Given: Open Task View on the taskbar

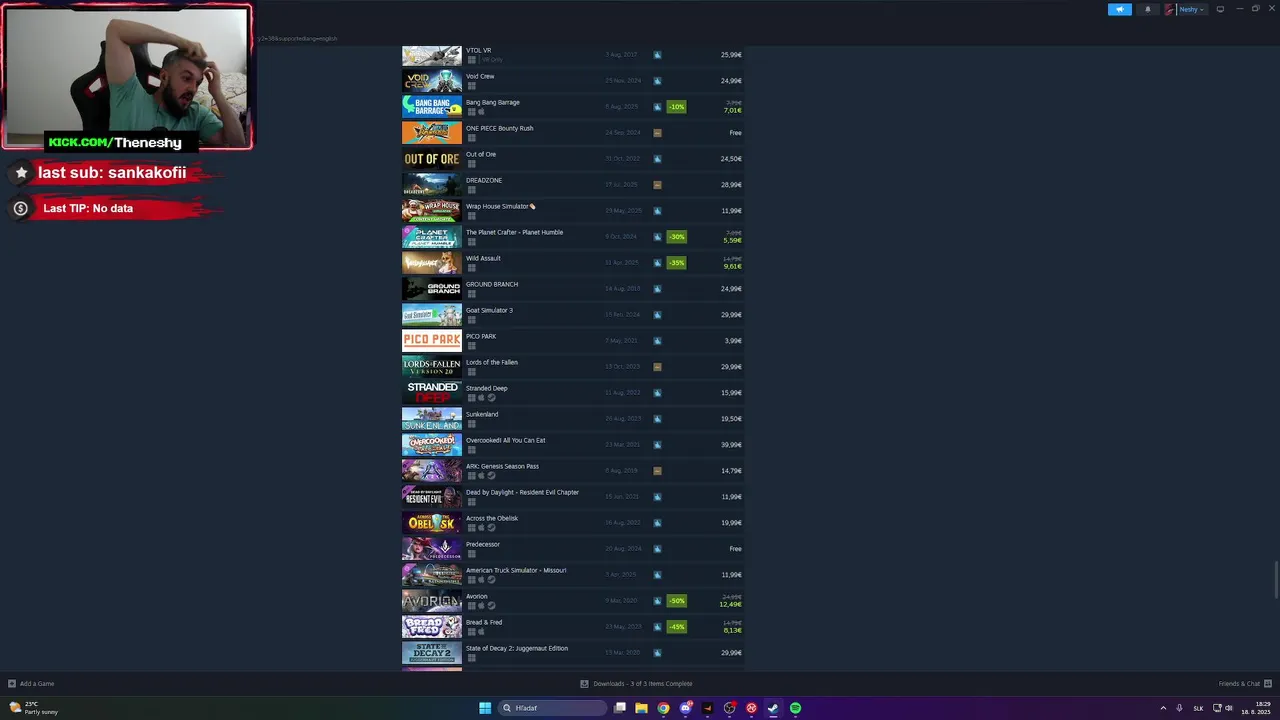Looking at the screenshot, I should pyautogui.click(x=620, y=708).
